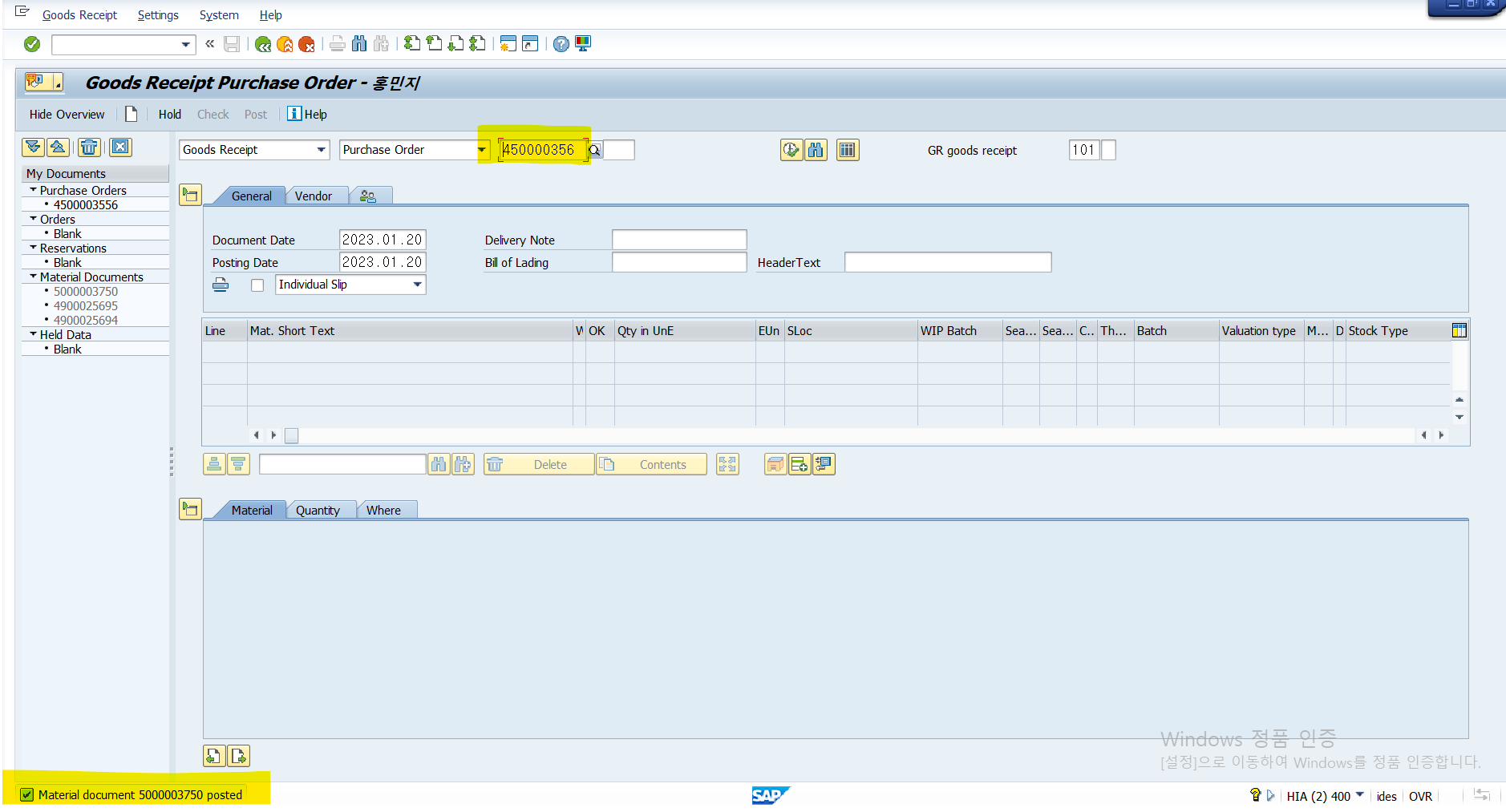This screenshot has height=812, width=1506.
Task: Open the Goods Receipt menu
Action: click(79, 15)
